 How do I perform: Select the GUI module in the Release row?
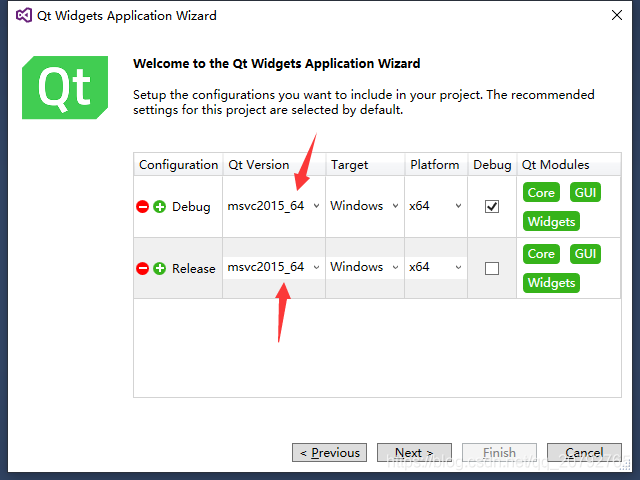[x=585, y=254]
